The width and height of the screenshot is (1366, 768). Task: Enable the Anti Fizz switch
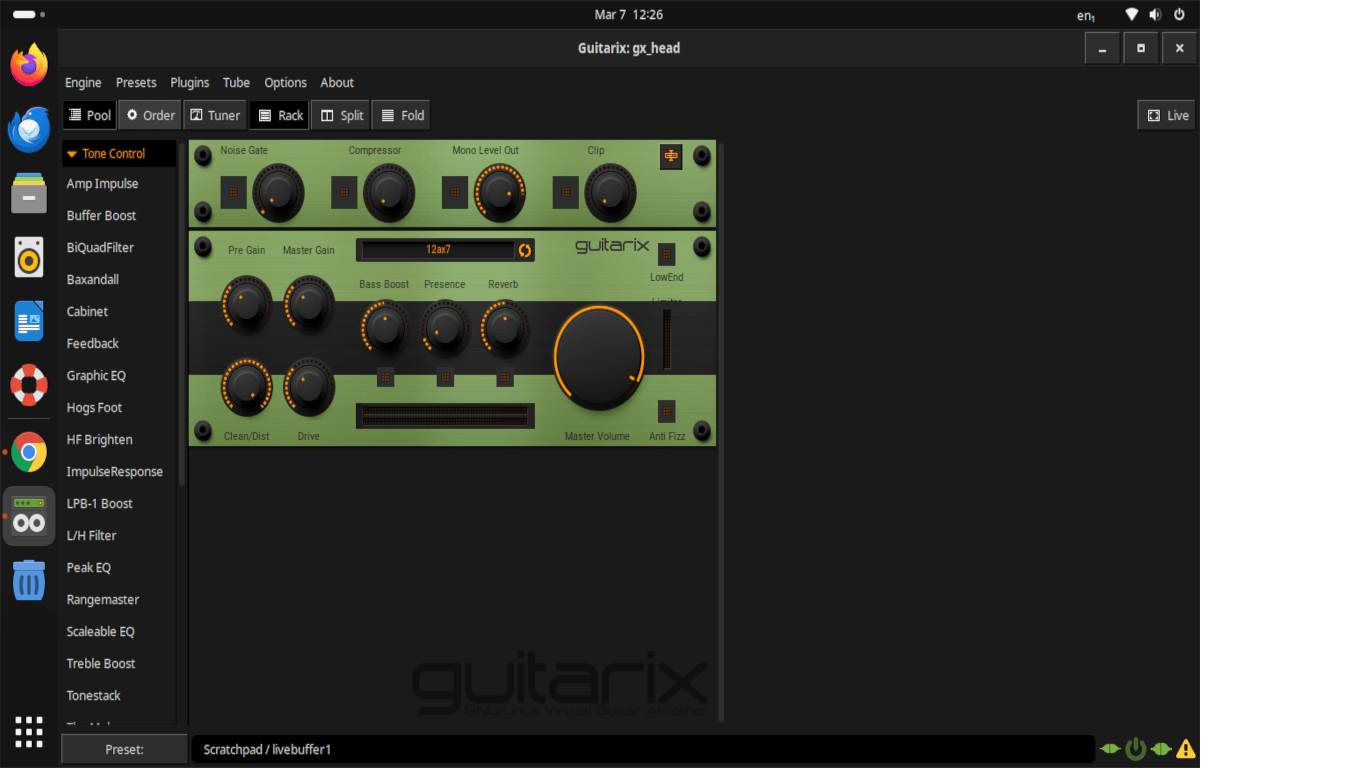click(x=665, y=410)
